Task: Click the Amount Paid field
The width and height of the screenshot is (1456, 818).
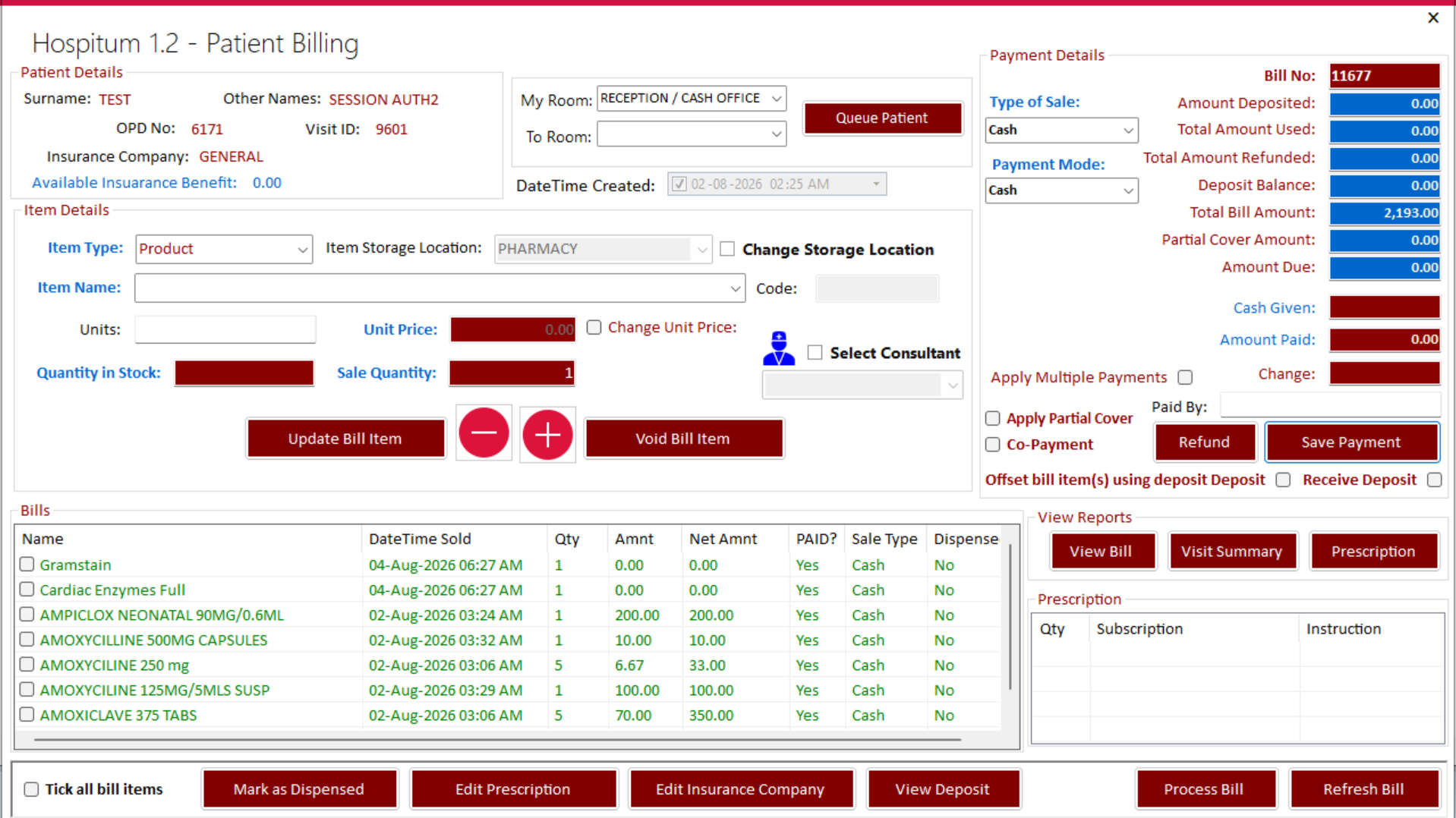Action: (1385, 339)
